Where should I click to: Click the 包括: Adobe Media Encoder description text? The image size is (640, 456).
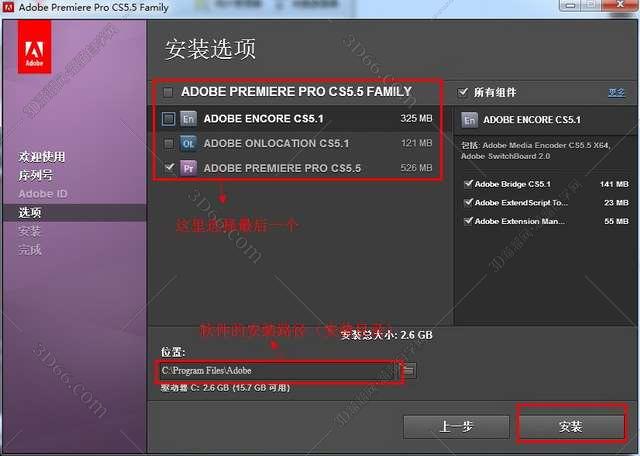tap(536, 151)
